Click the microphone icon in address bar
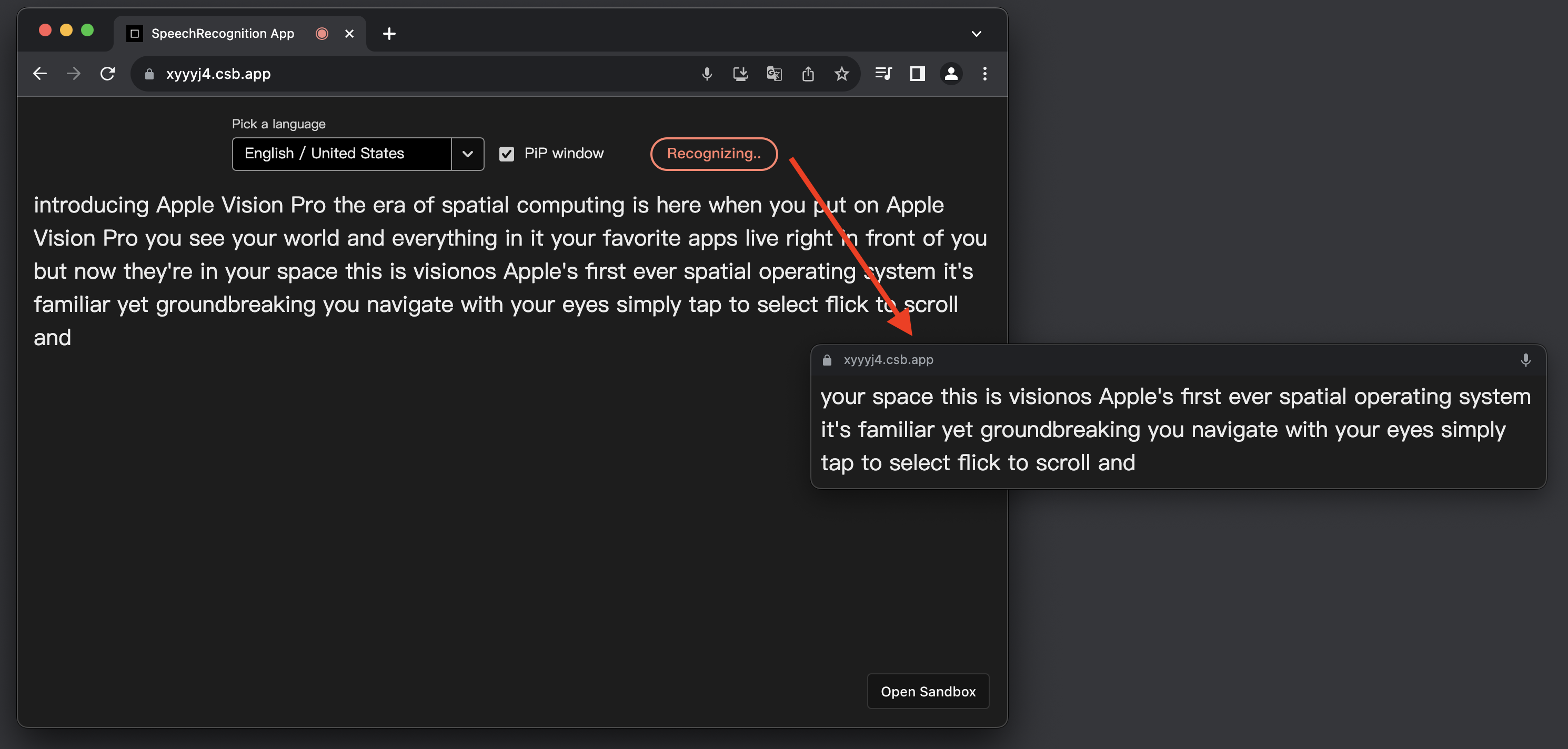Image resolution: width=1568 pixels, height=749 pixels. (x=707, y=74)
